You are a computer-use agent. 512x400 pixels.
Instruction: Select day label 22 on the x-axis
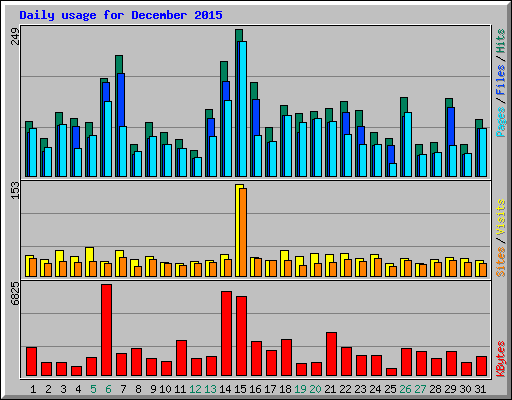point(345,389)
